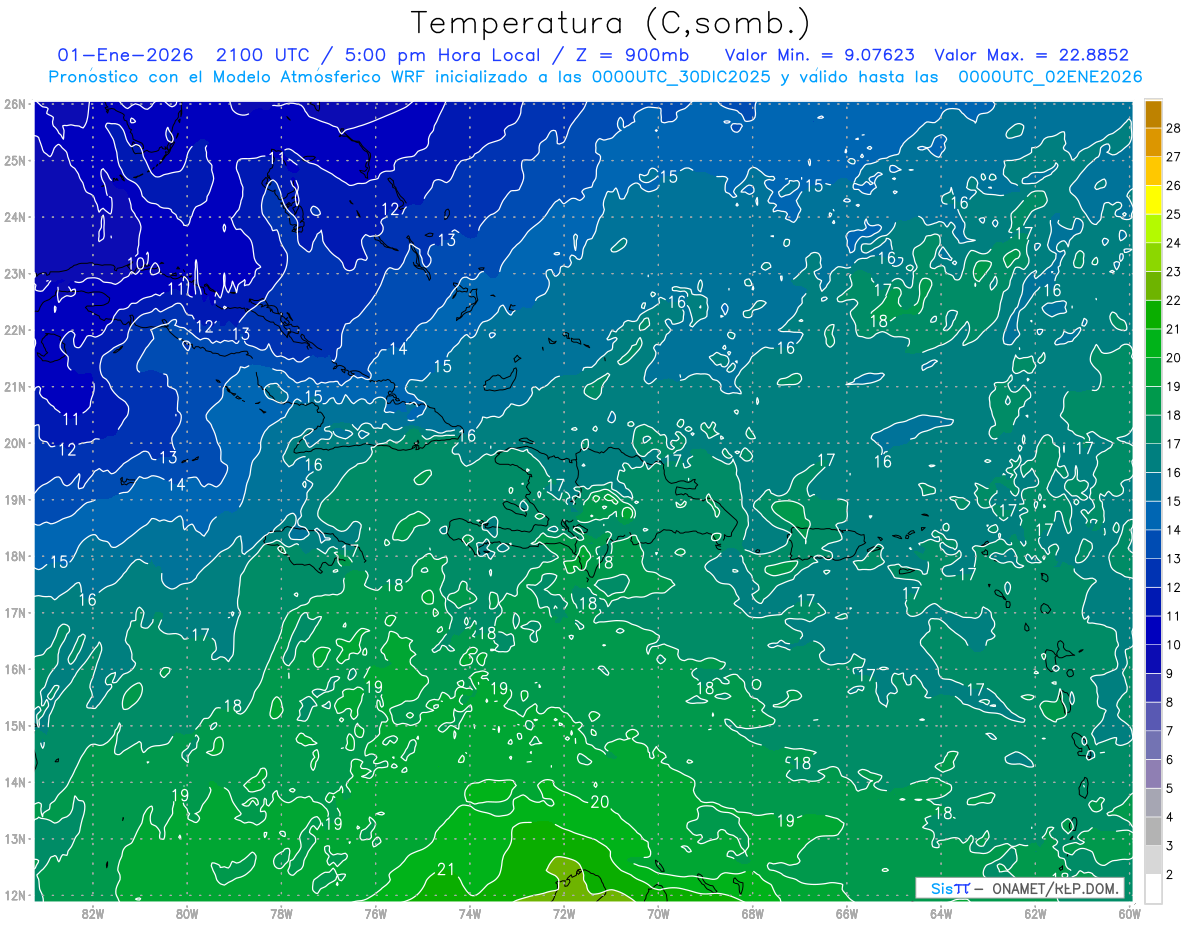Click the 12N latitude axis label

[15, 895]
